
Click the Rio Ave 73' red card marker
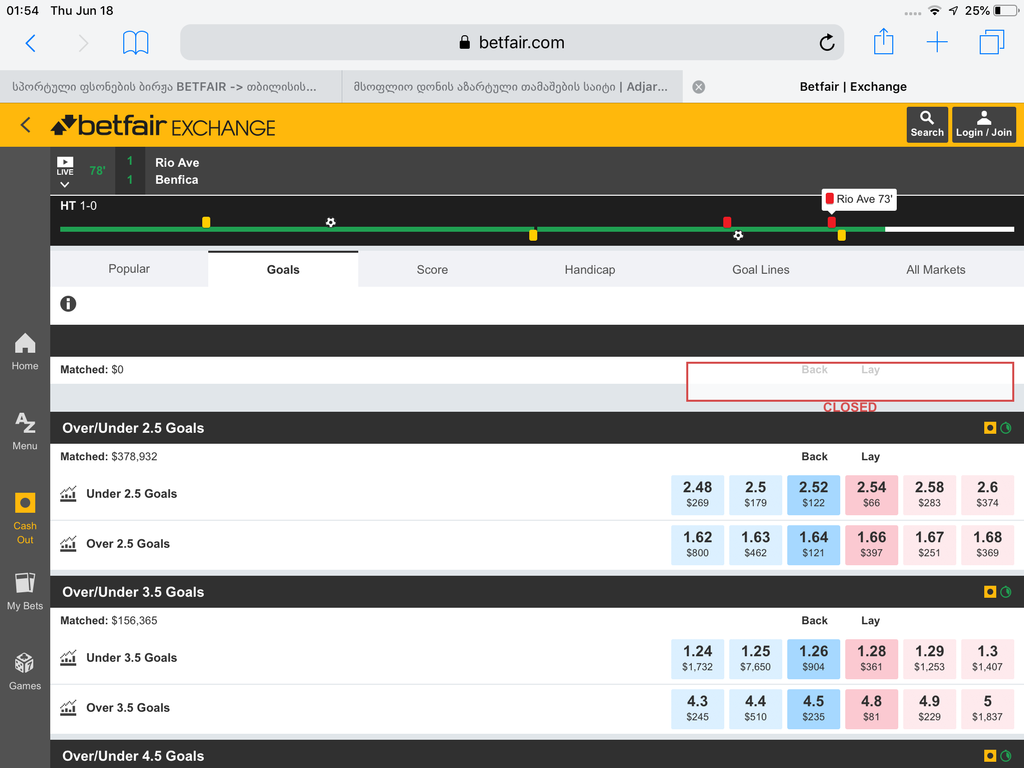(x=831, y=222)
